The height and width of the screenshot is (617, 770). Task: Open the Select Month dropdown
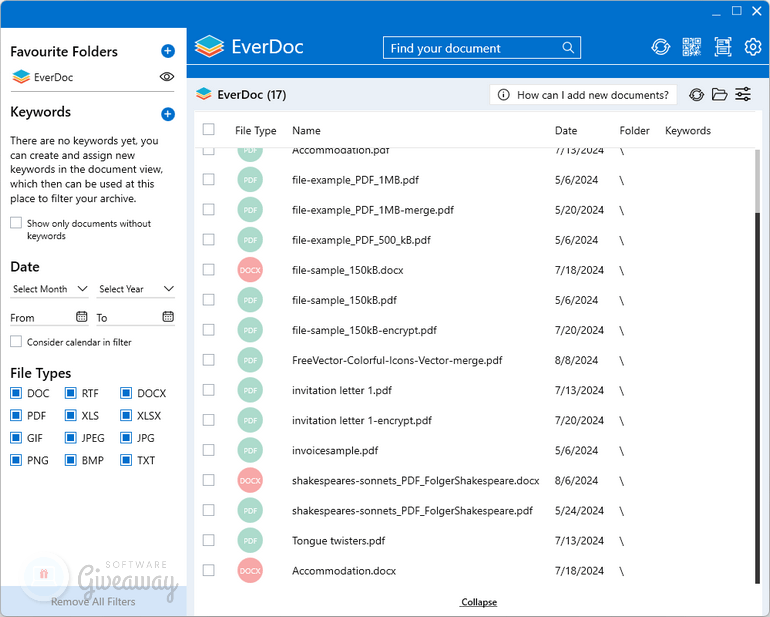pos(50,289)
